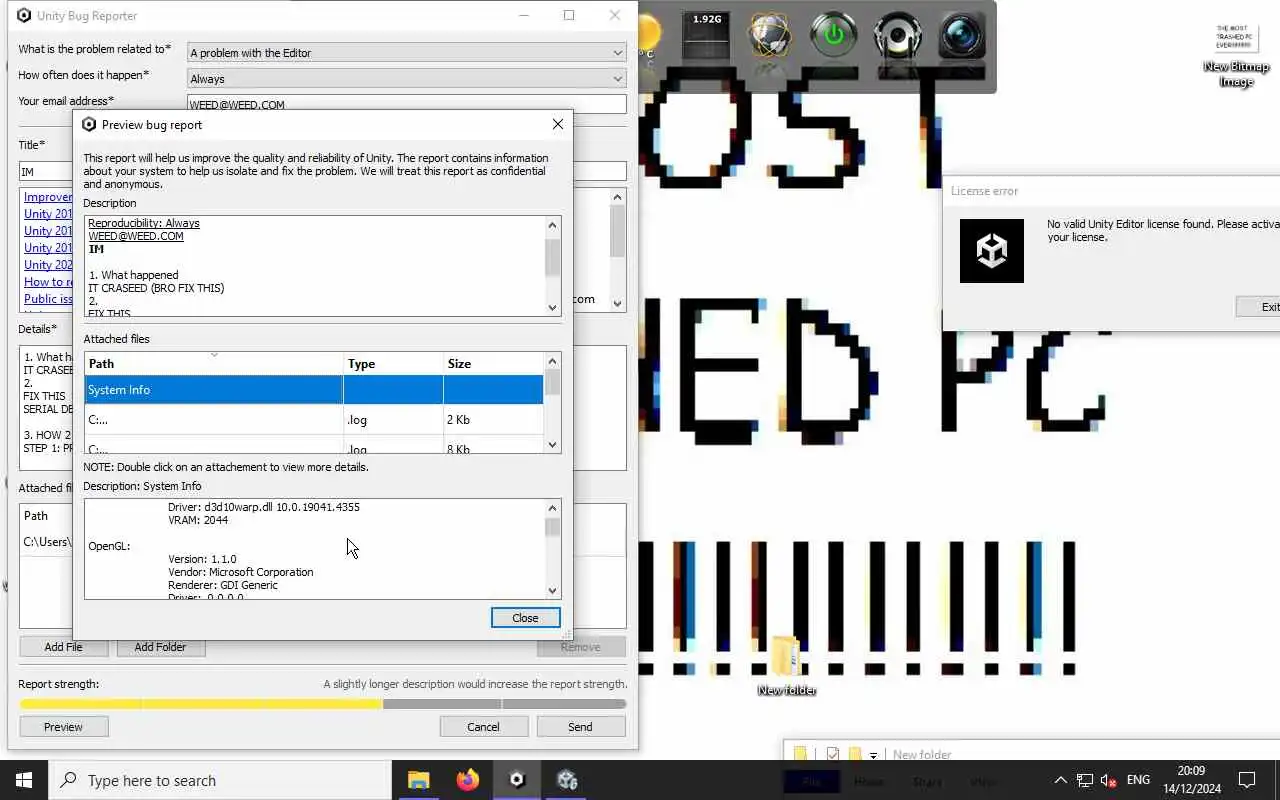Click the Unity Hub taskbar icon
Image resolution: width=1280 pixels, height=800 pixels.
pos(567,780)
